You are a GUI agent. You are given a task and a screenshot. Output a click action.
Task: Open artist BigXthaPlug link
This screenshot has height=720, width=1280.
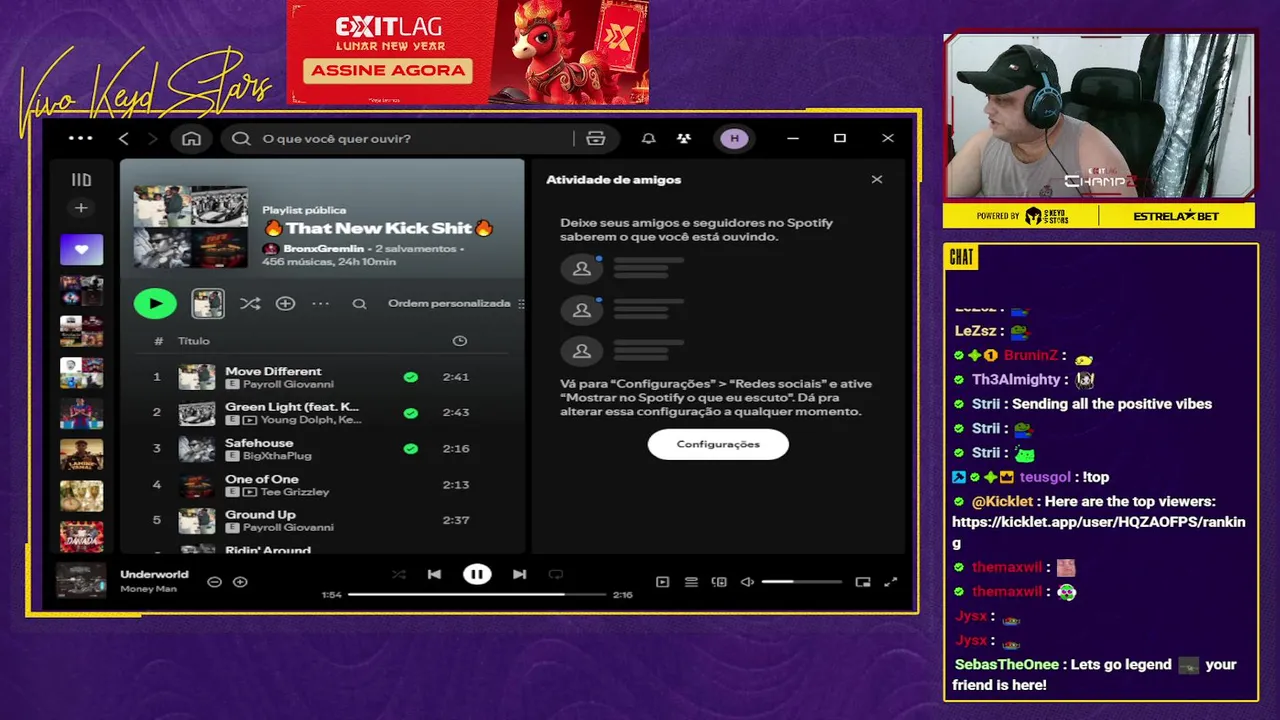coord(277,456)
